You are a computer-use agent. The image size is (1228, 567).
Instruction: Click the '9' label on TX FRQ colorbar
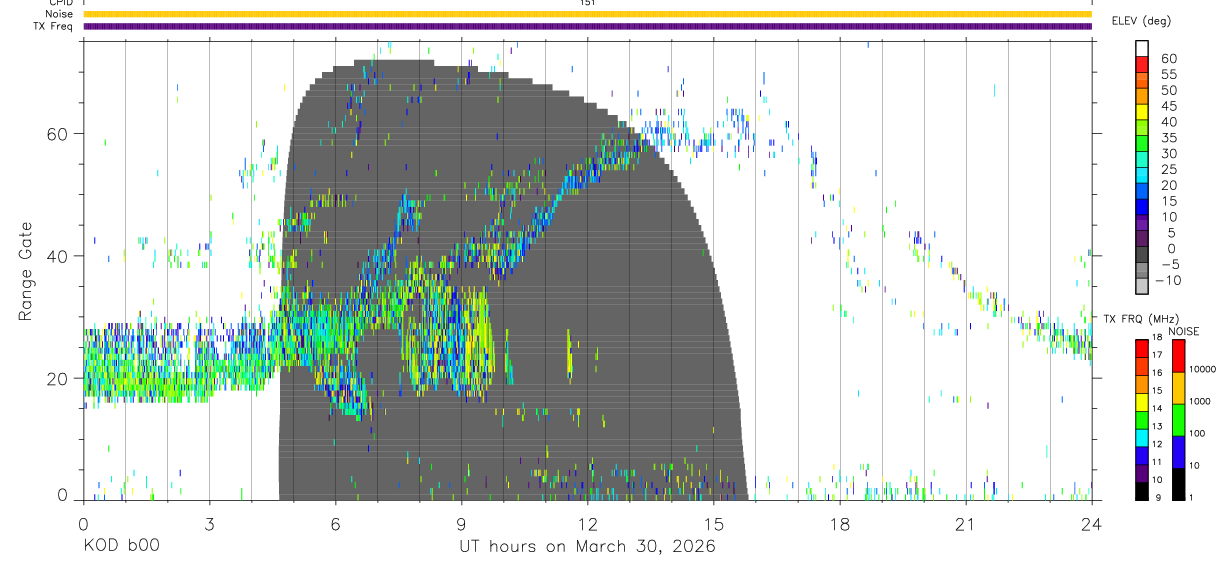coord(1156,497)
